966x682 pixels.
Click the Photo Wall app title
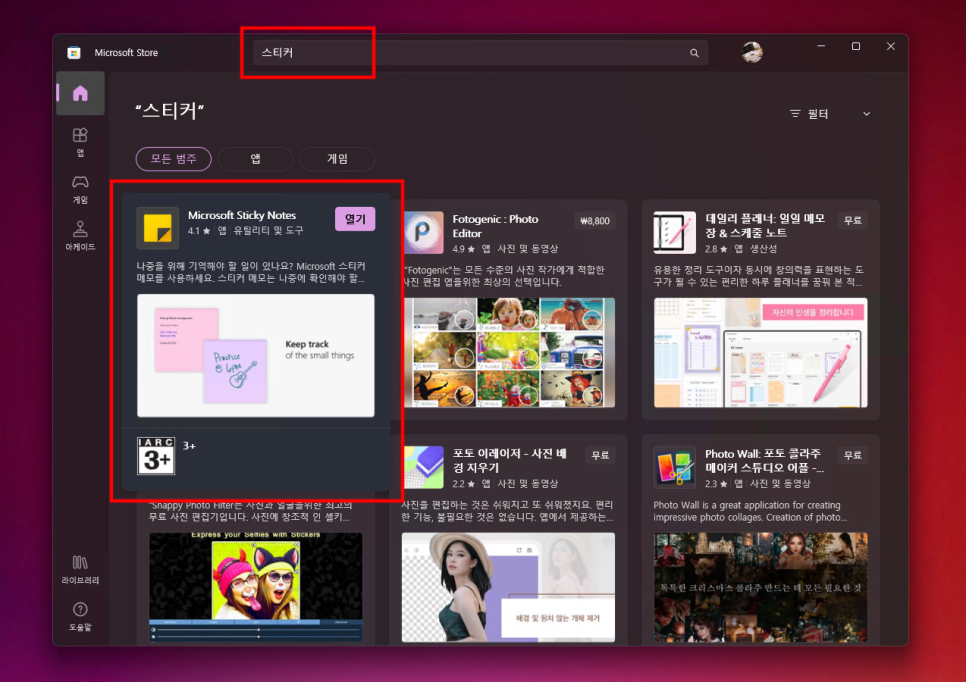pyautogui.click(x=765, y=460)
